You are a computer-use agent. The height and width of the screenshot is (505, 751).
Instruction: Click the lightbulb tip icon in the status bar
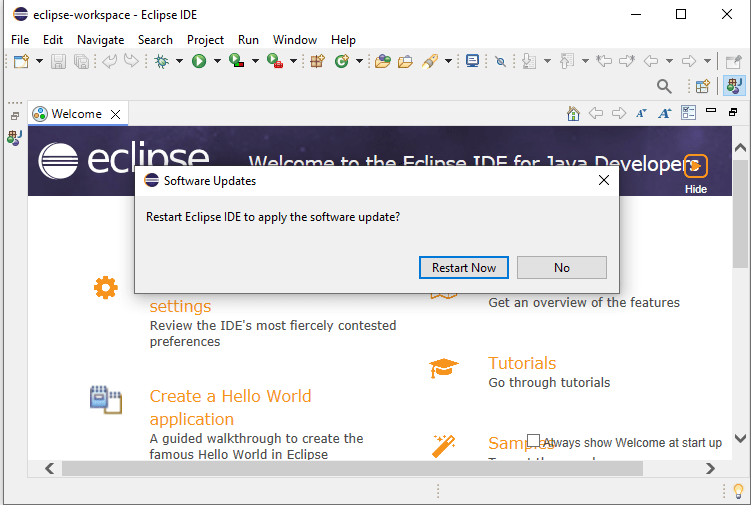click(x=738, y=491)
